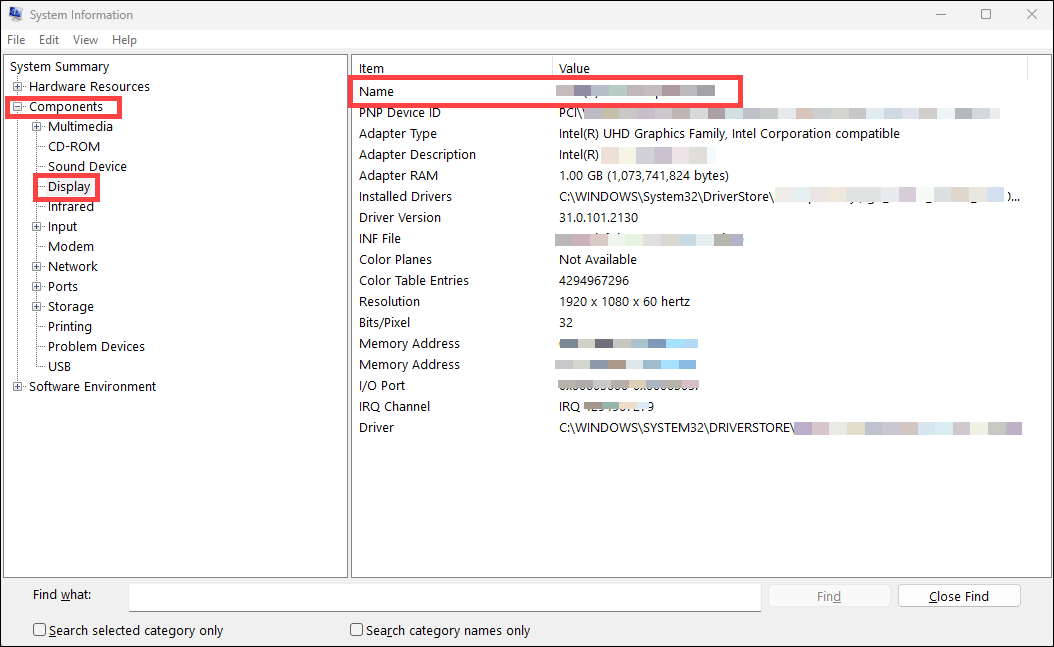Screen dimensions: 1054x647
Task: Select Sound Device in the tree
Action: click(x=87, y=167)
